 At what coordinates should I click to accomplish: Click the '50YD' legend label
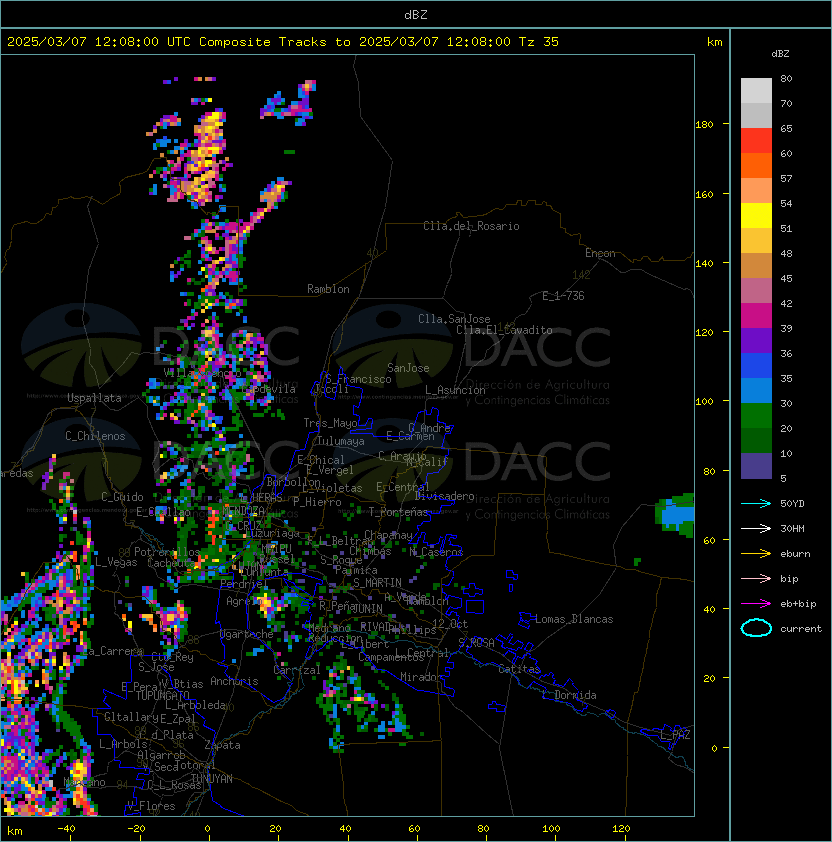(x=792, y=504)
